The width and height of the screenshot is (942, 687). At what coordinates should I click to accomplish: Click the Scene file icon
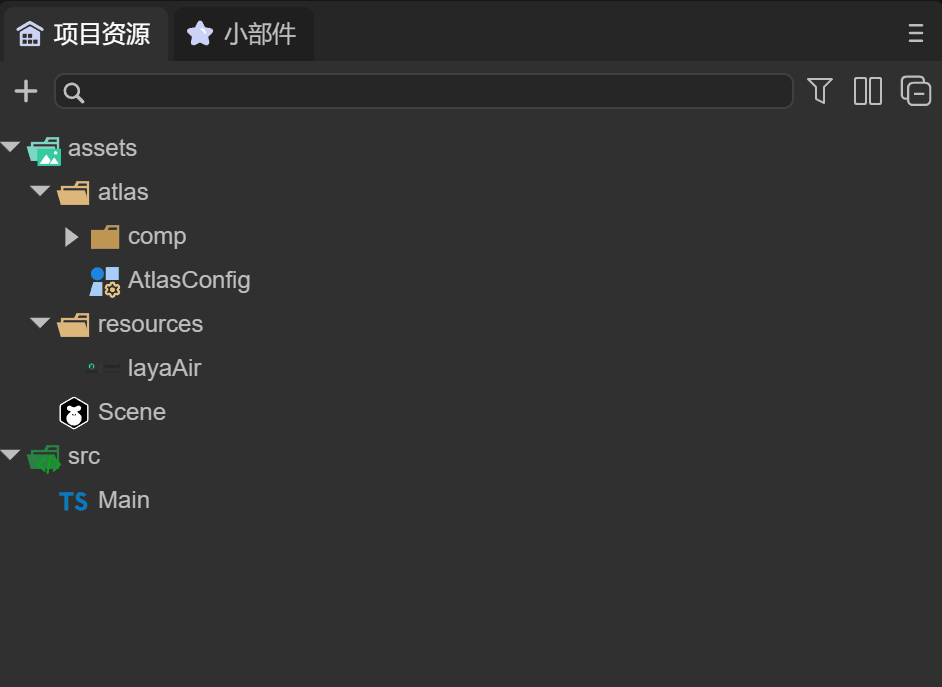[74, 413]
